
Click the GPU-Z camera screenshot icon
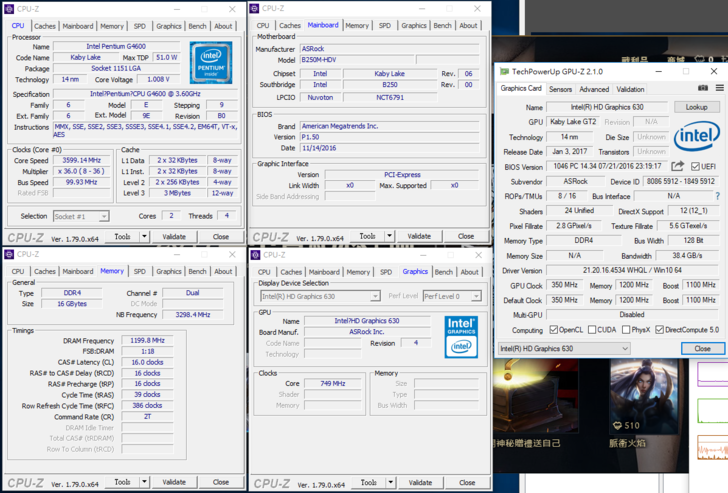point(703,89)
